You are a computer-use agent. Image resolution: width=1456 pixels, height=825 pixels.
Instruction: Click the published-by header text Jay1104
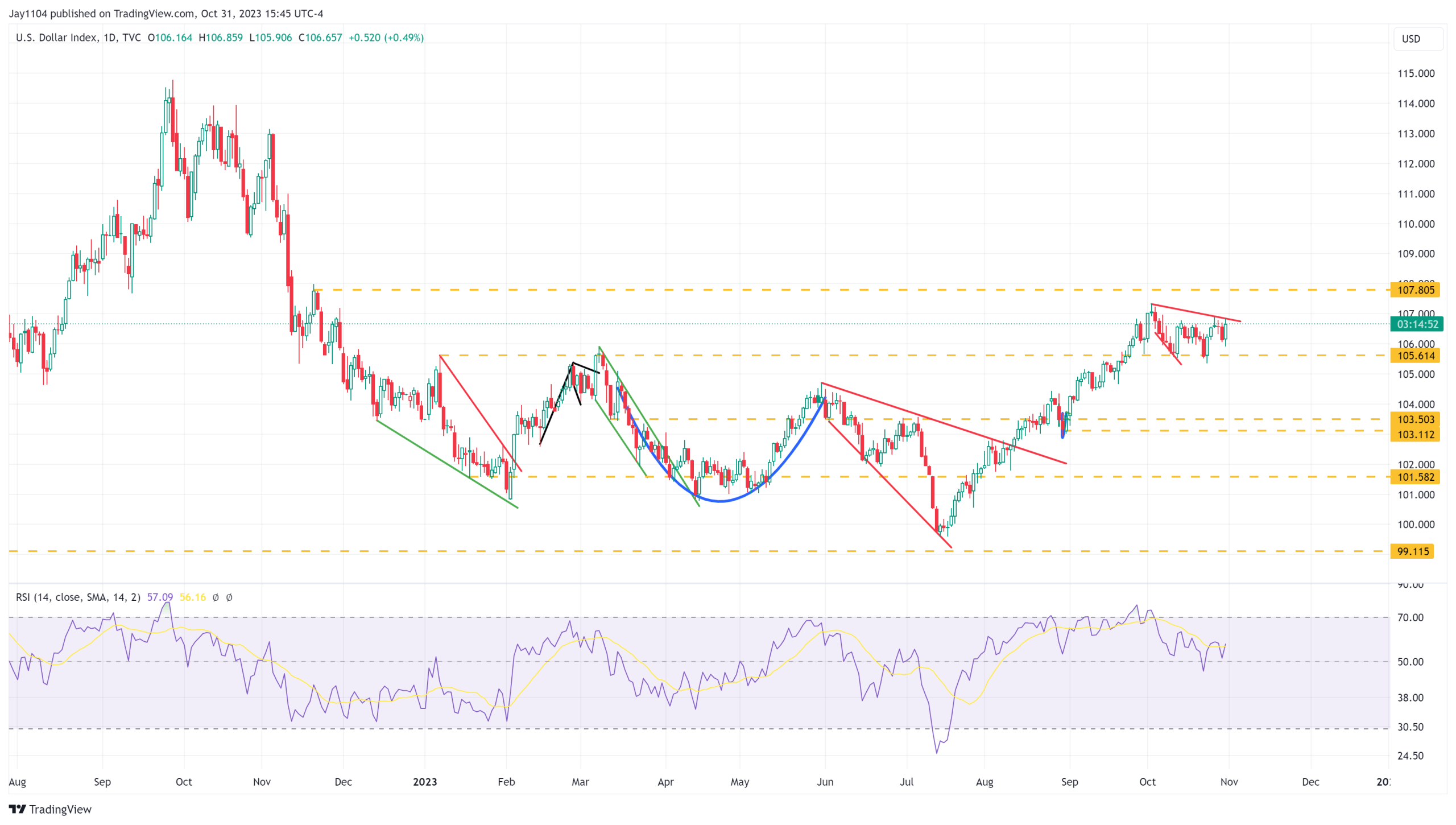[28, 14]
